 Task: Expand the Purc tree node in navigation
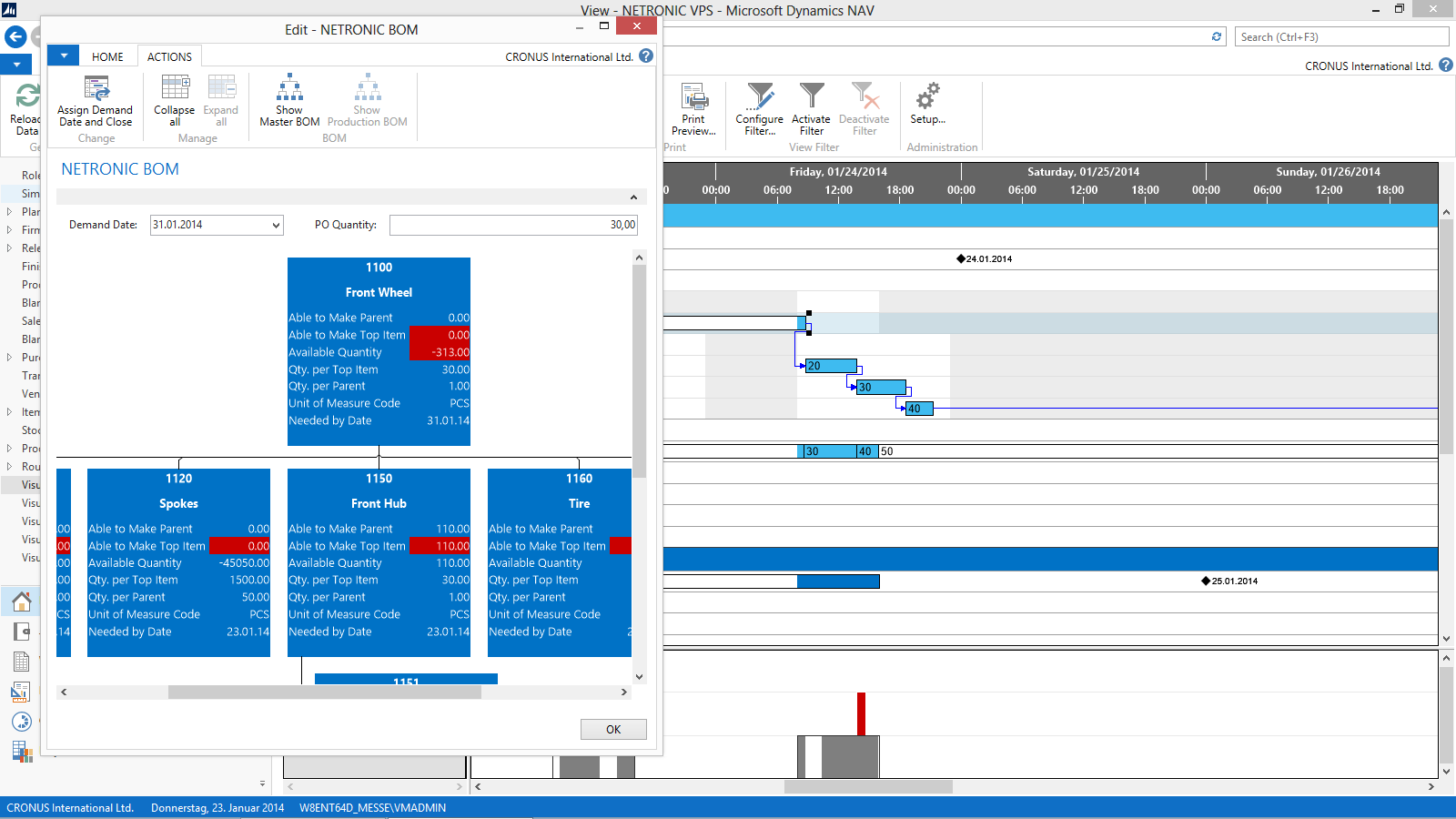click(x=9, y=357)
